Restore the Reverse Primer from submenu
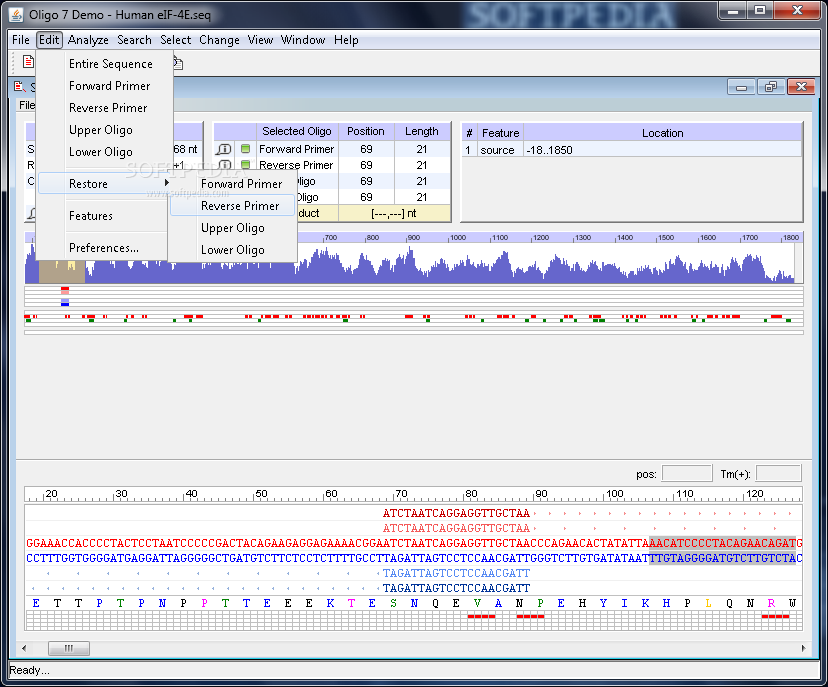Image resolution: width=828 pixels, height=687 pixels. [x=240, y=206]
